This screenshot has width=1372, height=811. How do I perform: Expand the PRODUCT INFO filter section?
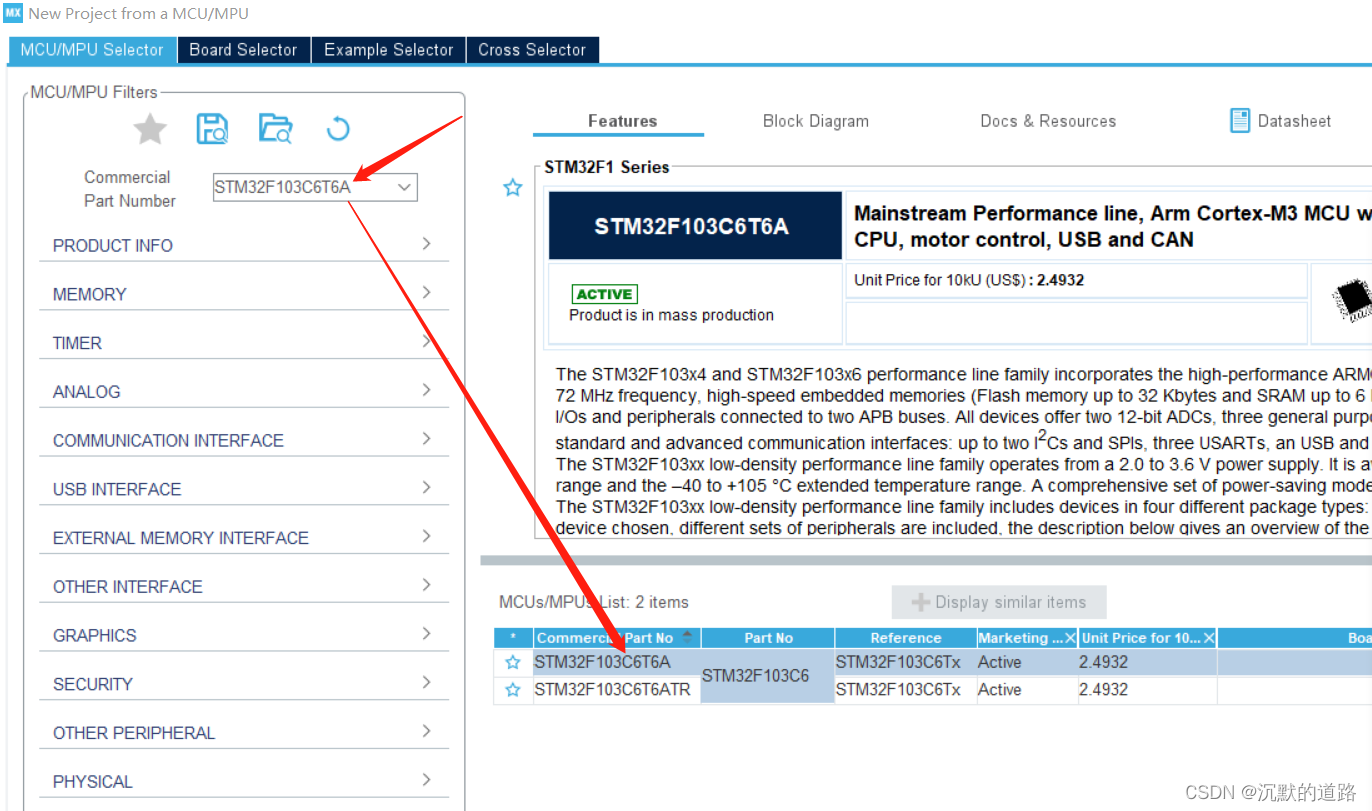pos(244,245)
